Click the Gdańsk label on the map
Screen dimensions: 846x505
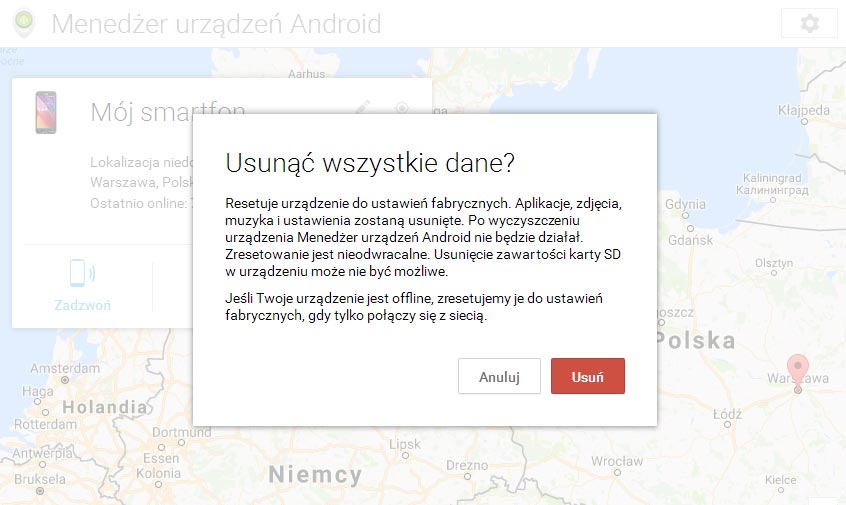tap(691, 241)
